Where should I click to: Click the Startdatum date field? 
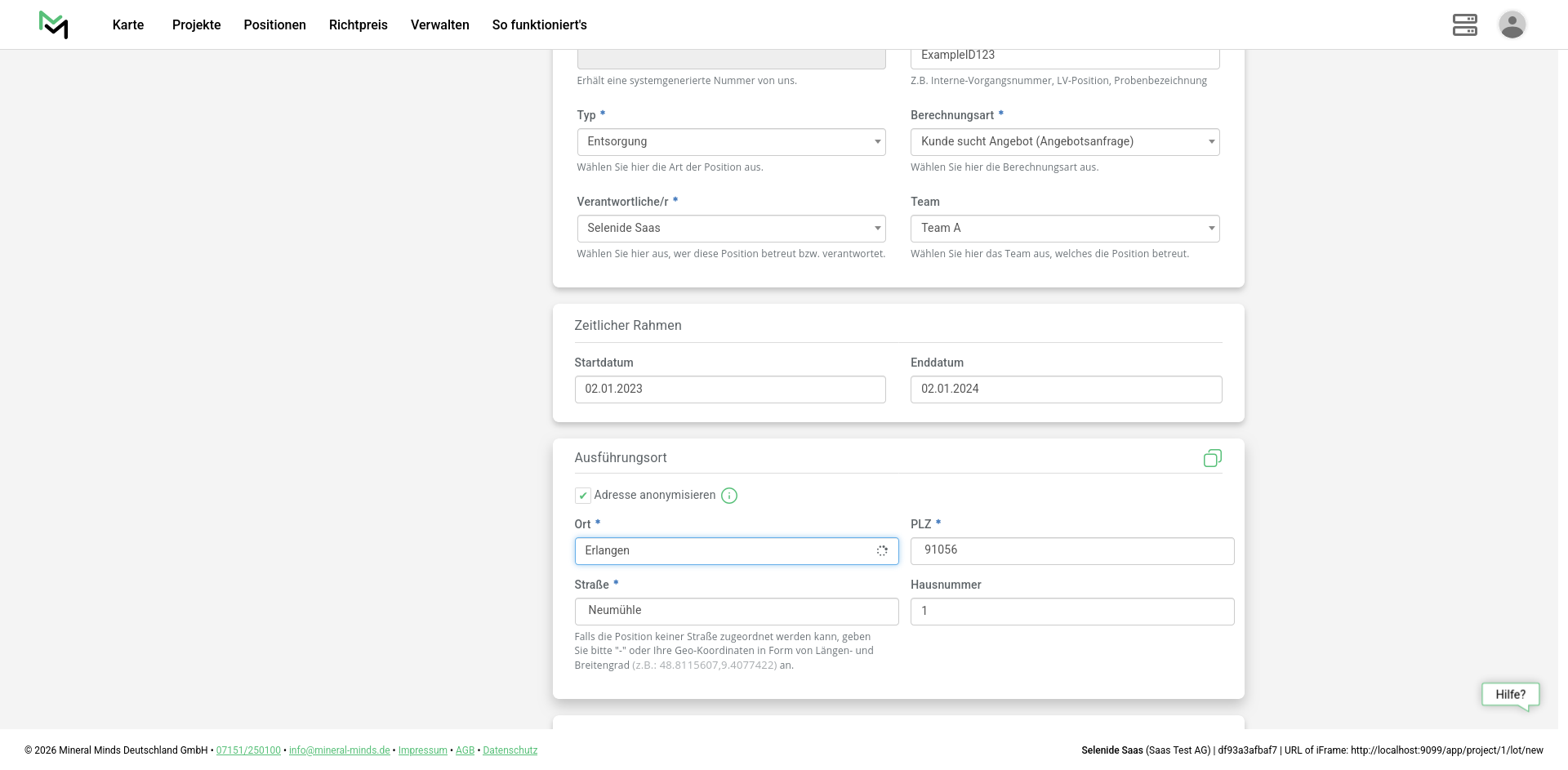[729, 389]
